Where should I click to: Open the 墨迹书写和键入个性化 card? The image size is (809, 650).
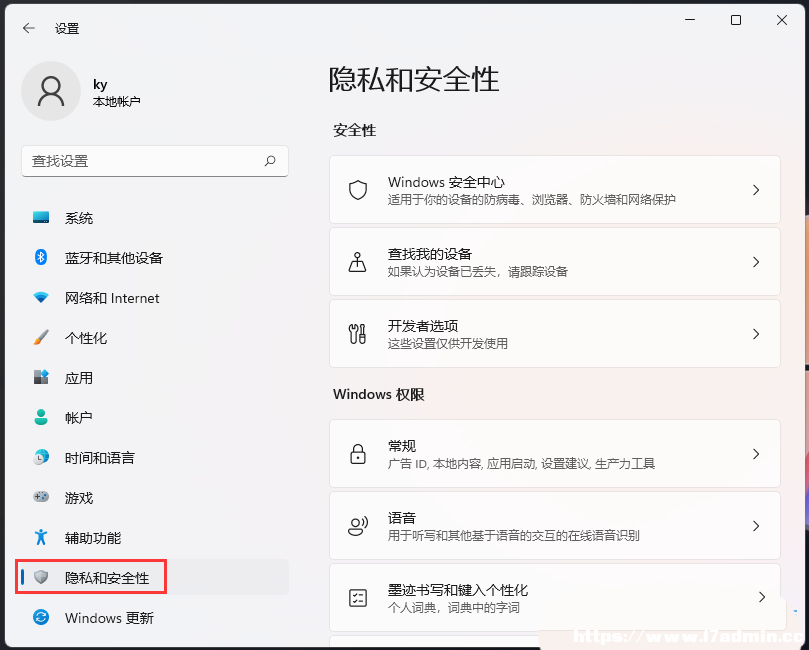tap(555, 597)
